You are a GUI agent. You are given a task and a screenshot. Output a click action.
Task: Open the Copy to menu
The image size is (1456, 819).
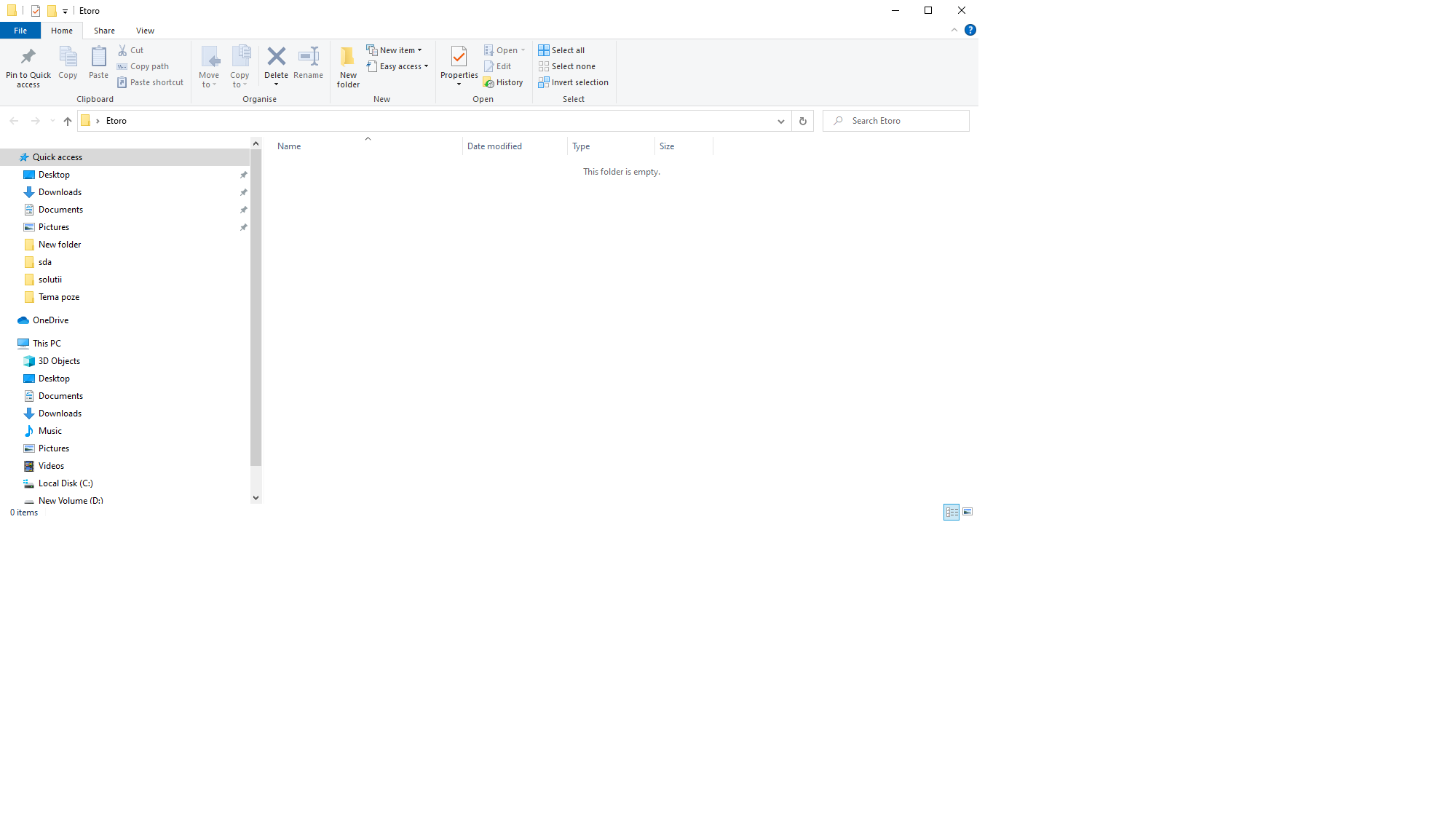click(x=240, y=67)
